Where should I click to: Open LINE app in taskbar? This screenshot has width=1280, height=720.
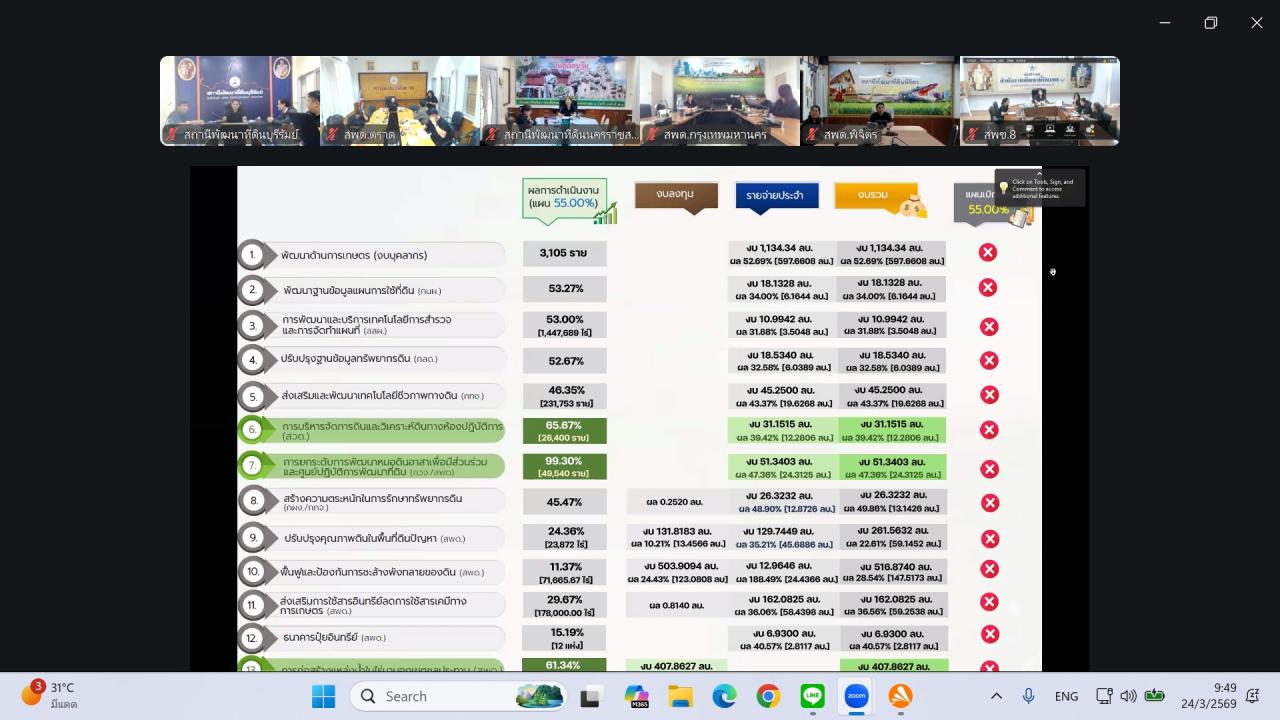click(x=812, y=696)
